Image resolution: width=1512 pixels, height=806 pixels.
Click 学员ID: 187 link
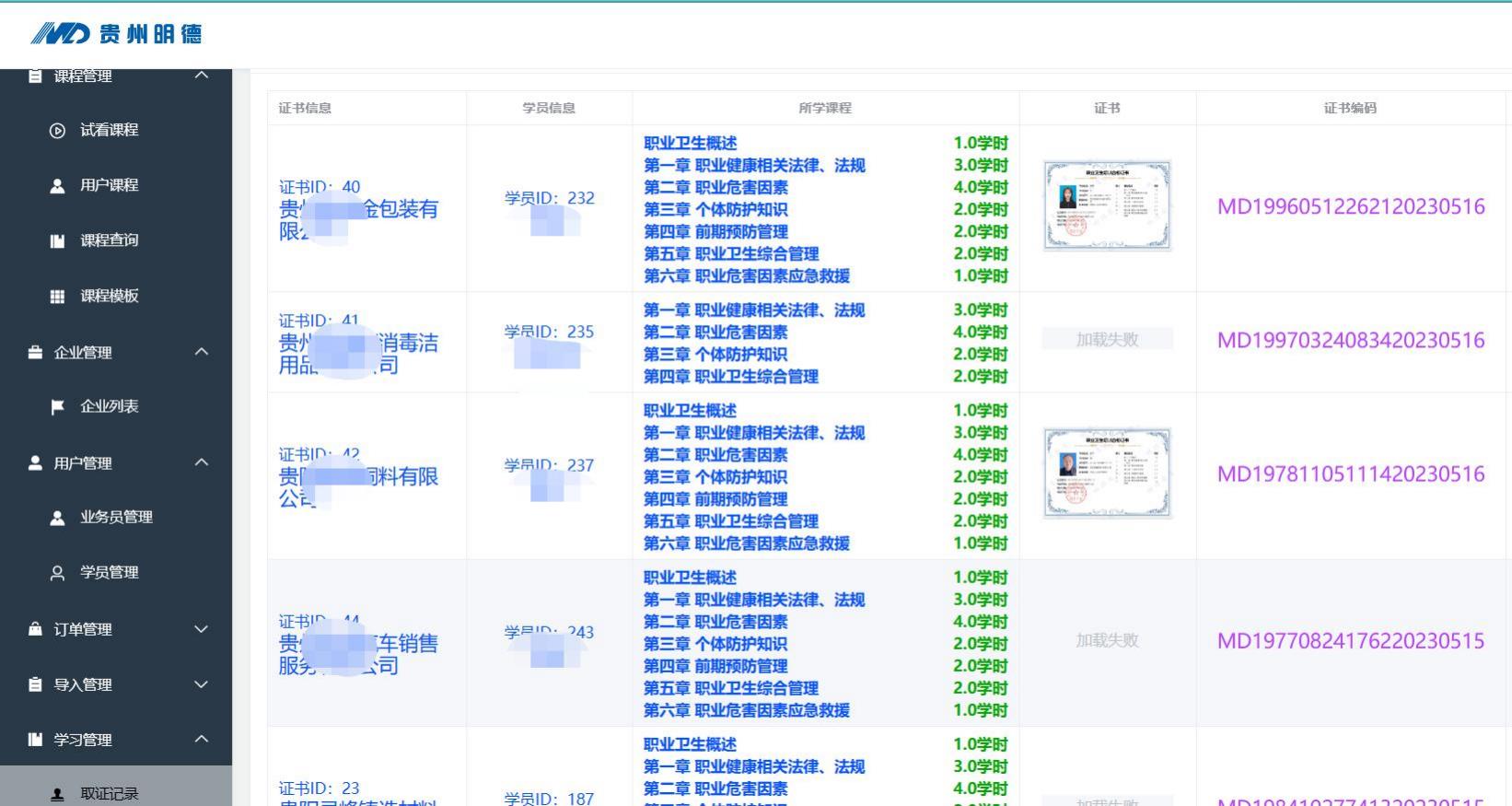[550, 798]
